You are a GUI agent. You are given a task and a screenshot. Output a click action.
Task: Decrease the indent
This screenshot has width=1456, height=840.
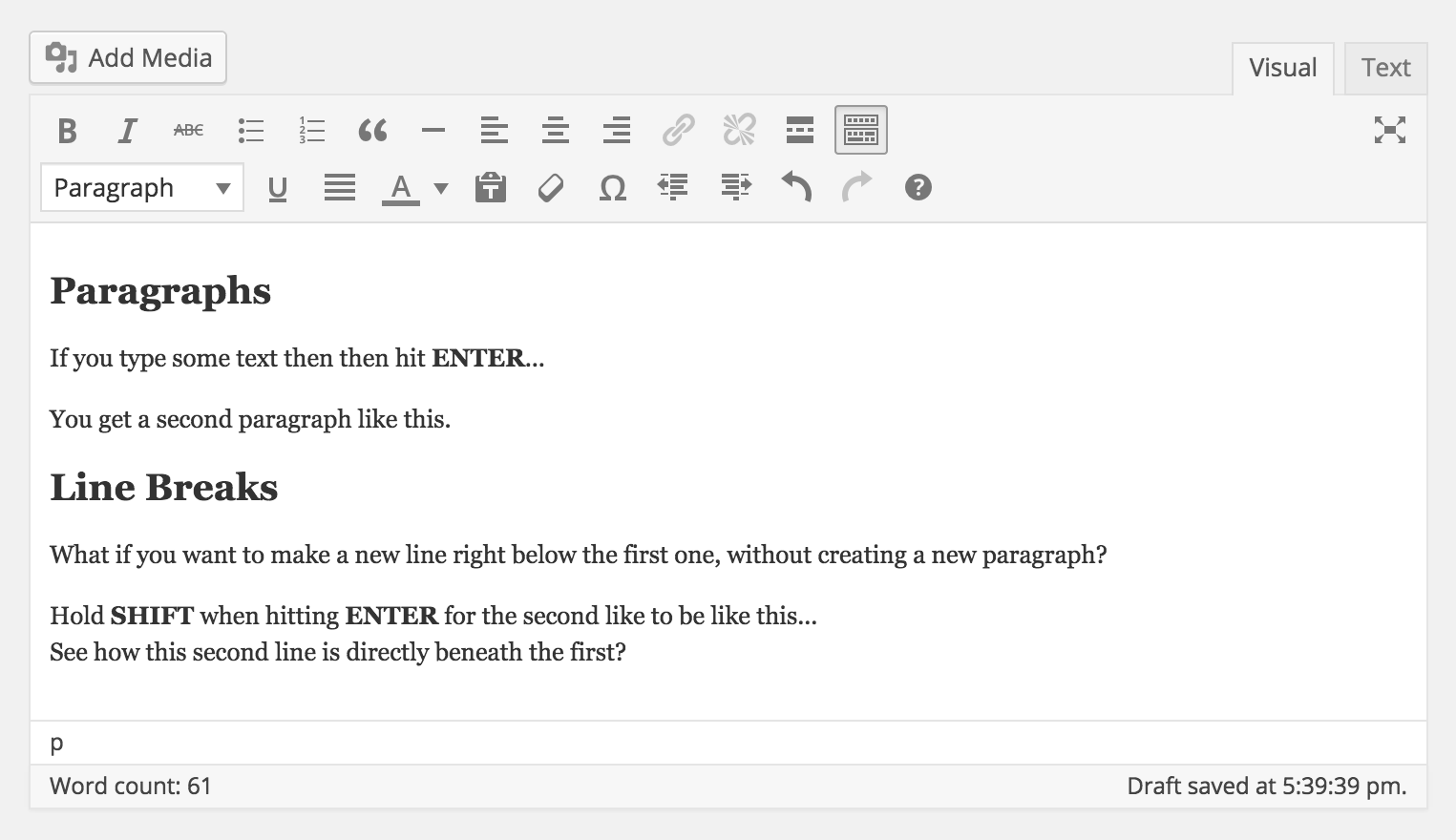click(x=673, y=188)
